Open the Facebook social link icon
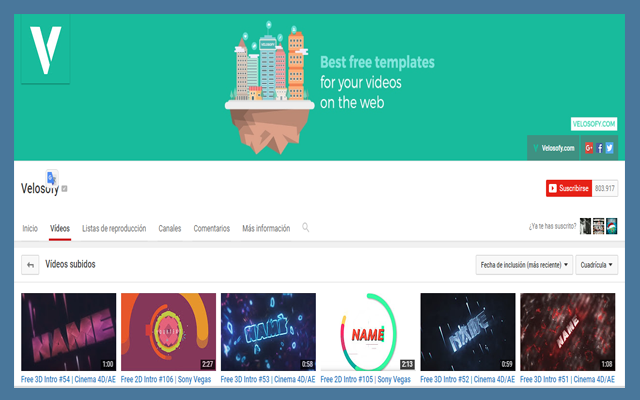 coord(600,148)
